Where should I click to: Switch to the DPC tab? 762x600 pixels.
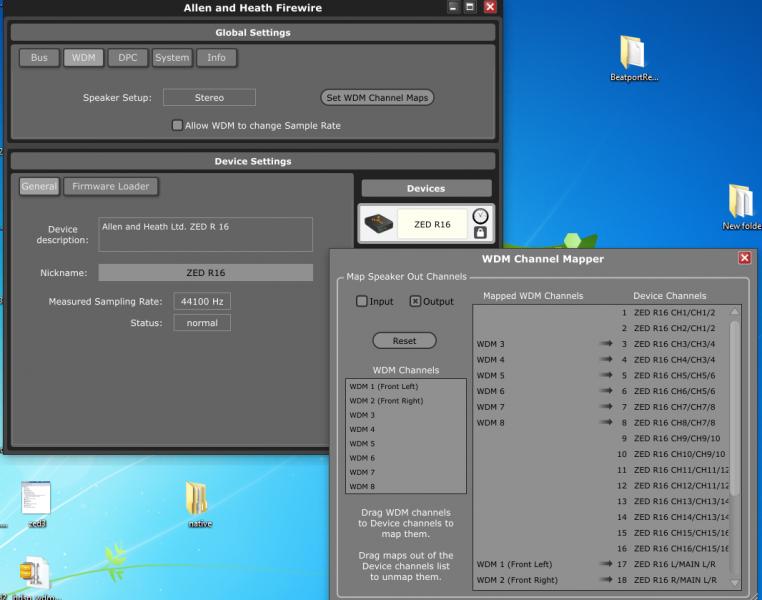click(128, 57)
